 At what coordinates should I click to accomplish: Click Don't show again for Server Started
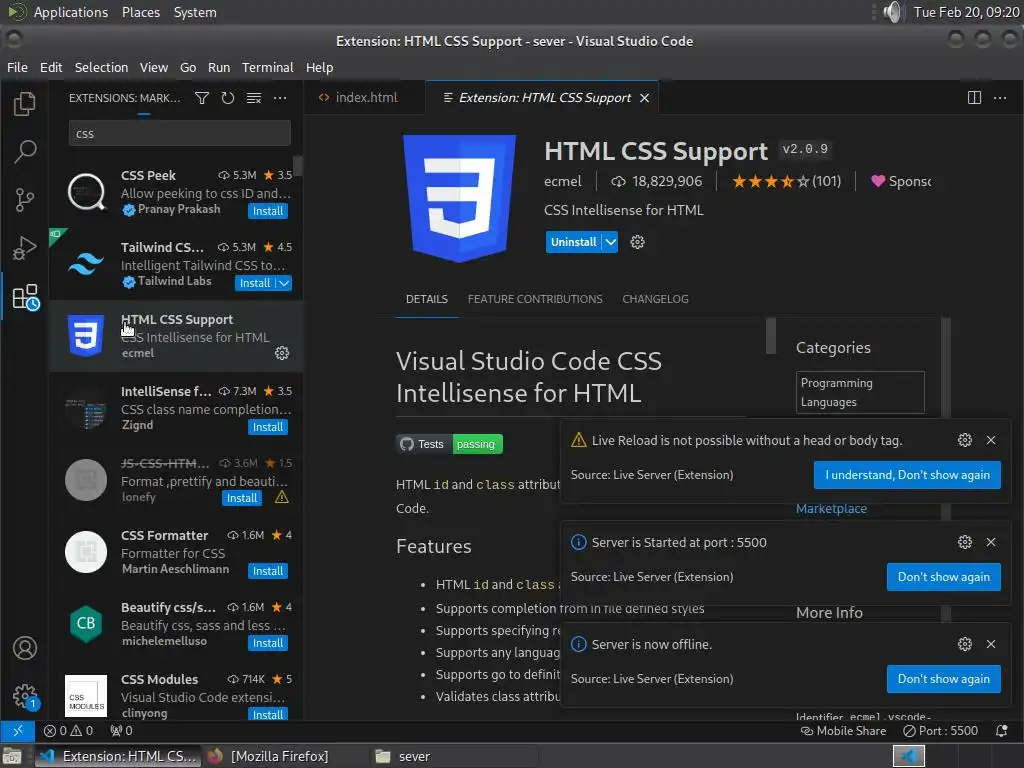coord(944,577)
